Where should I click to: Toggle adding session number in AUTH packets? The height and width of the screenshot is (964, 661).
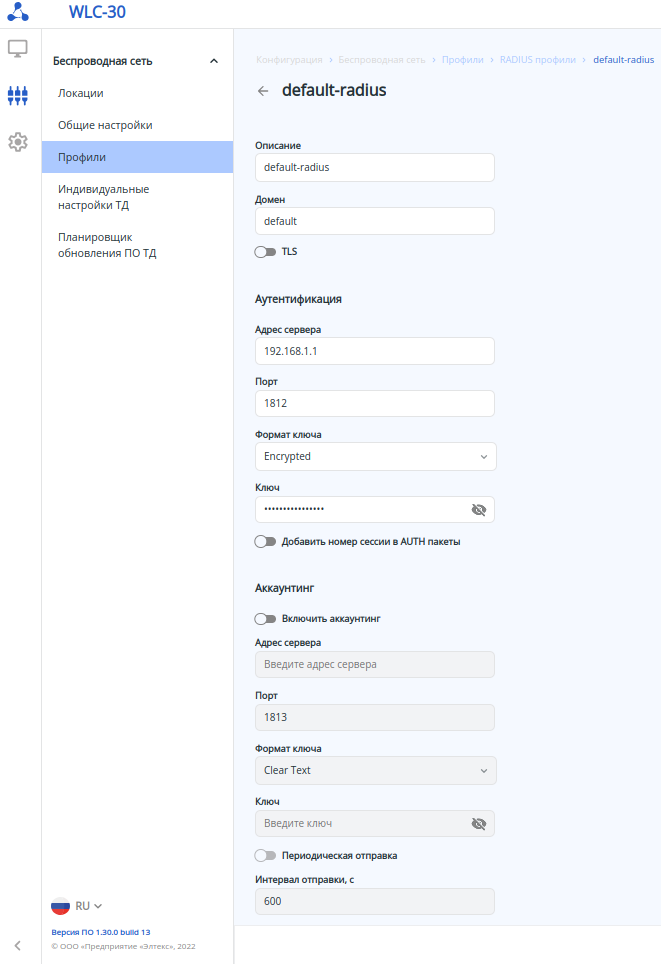point(265,542)
